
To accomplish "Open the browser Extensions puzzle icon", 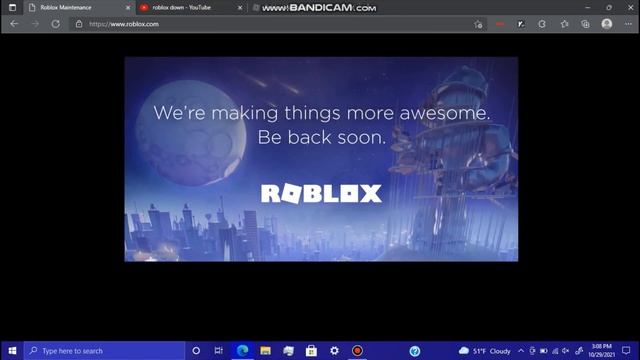I will click(x=542, y=24).
